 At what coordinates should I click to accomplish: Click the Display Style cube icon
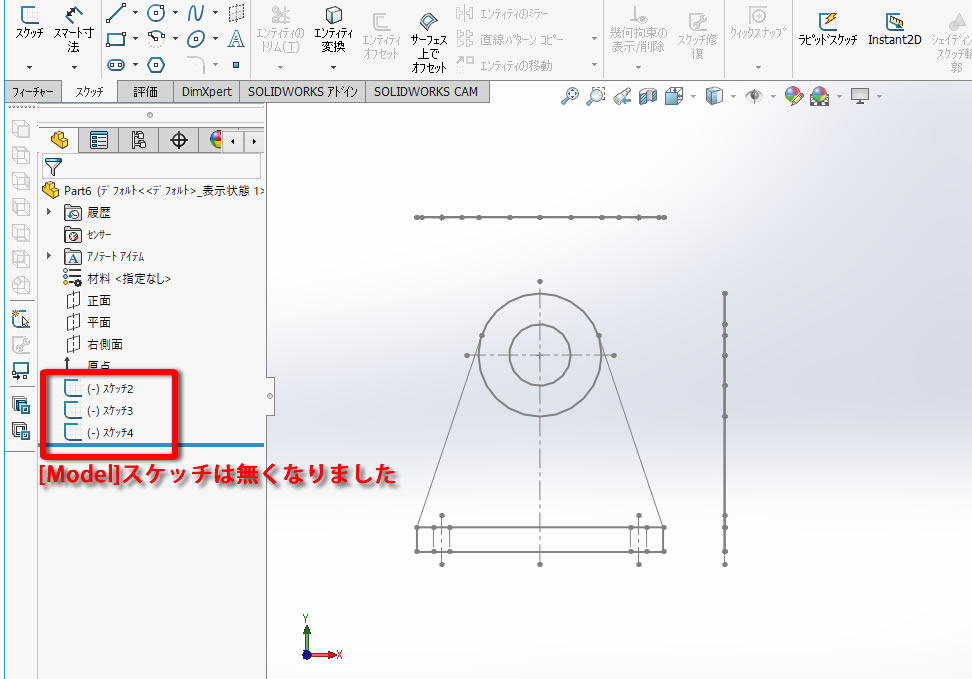pos(715,96)
